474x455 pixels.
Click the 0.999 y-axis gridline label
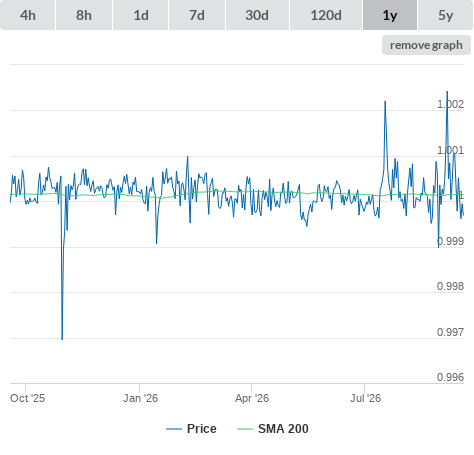[450, 241]
